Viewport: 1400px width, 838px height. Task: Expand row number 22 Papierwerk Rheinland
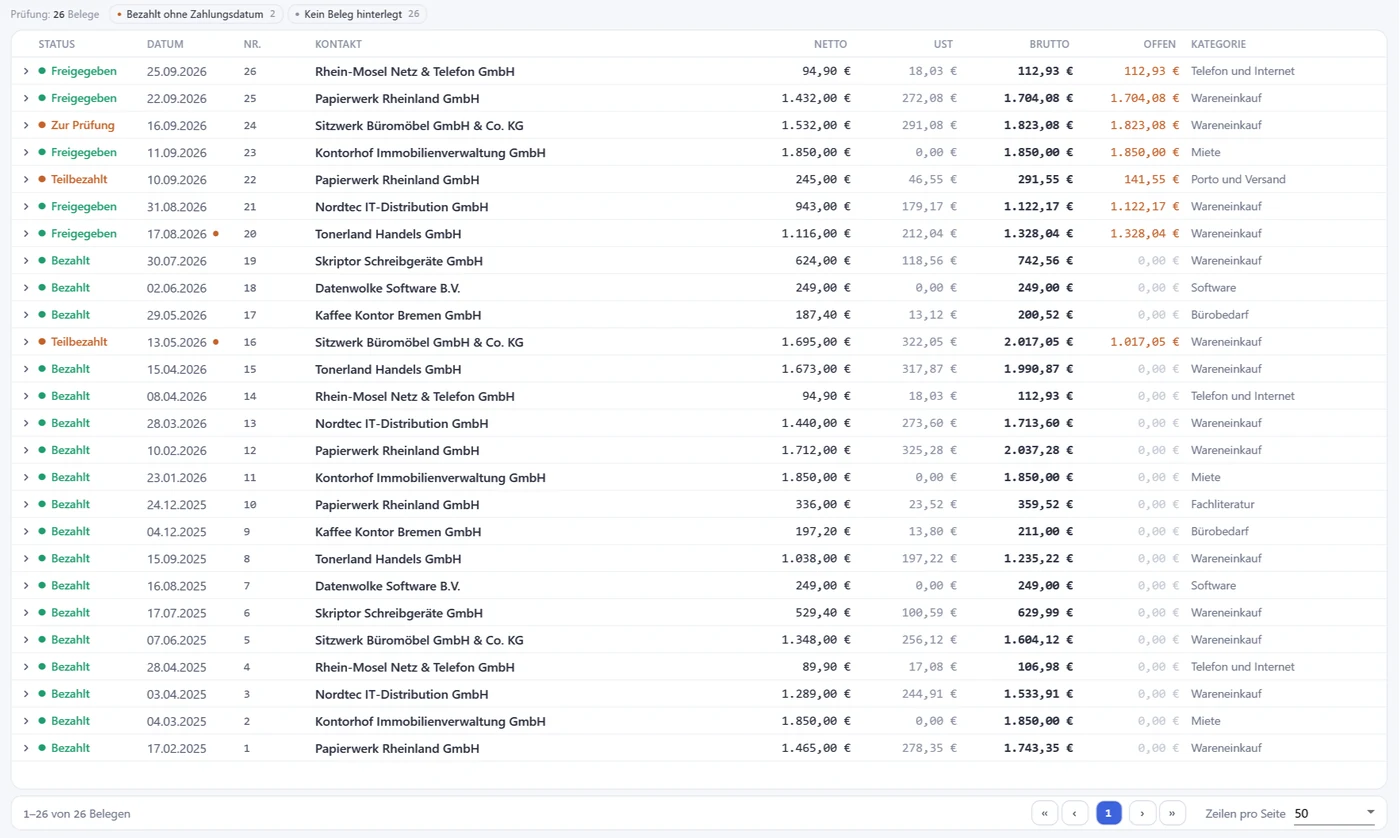click(26, 180)
